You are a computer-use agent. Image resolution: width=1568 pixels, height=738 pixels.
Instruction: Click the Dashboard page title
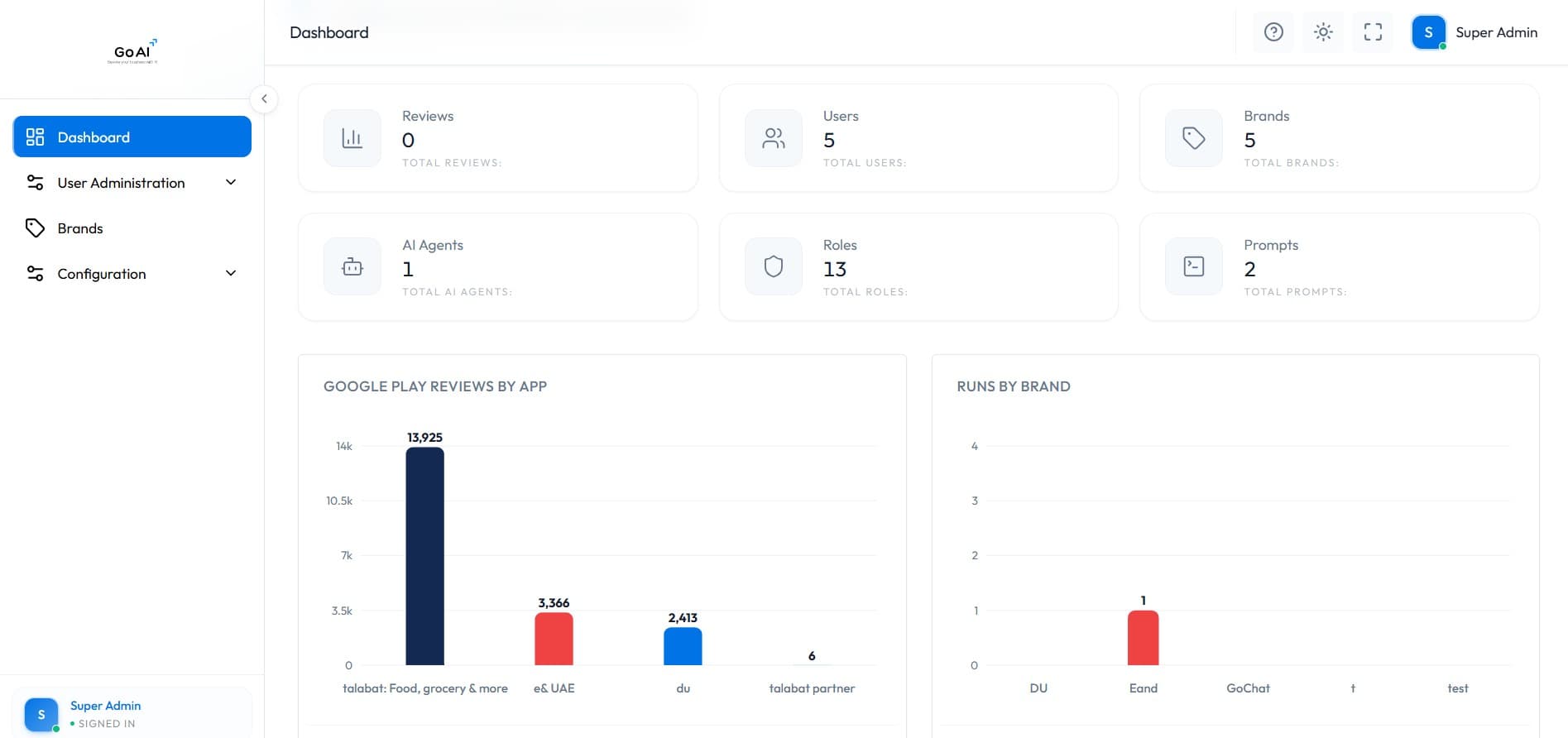click(329, 32)
